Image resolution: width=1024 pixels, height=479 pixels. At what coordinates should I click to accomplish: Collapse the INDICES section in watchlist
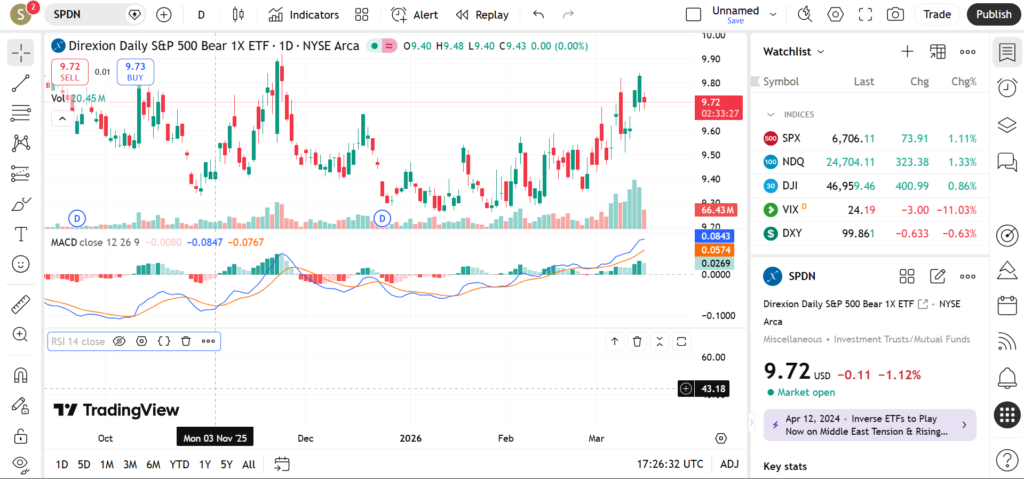[x=771, y=115]
